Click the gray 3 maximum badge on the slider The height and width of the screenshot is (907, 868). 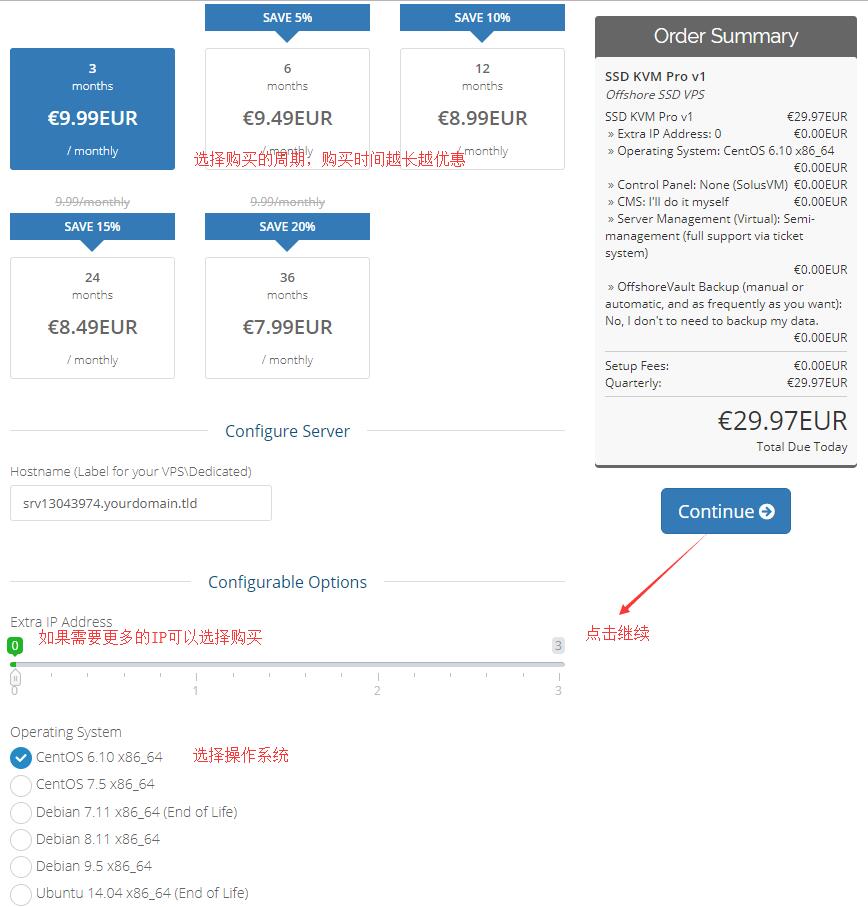[x=558, y=646]
